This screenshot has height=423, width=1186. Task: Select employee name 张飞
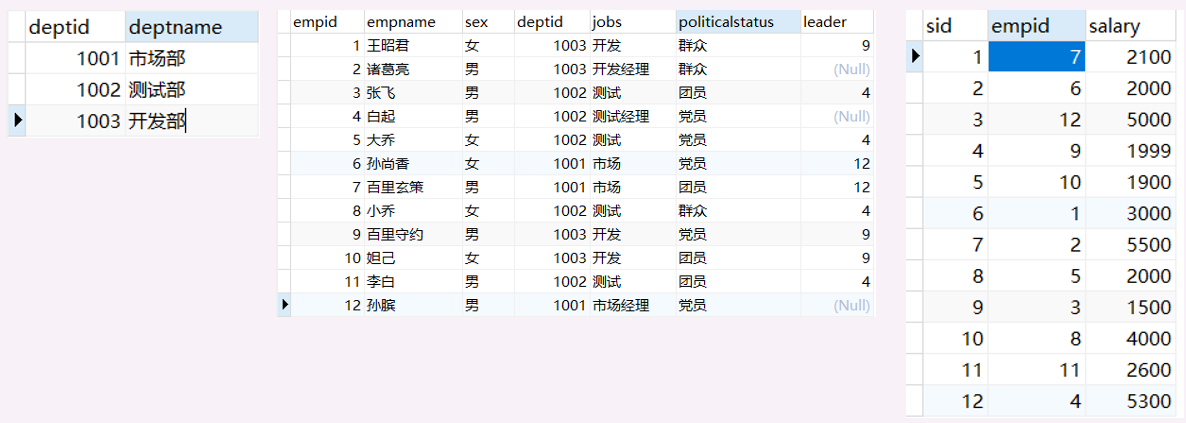tap(413, 93)
